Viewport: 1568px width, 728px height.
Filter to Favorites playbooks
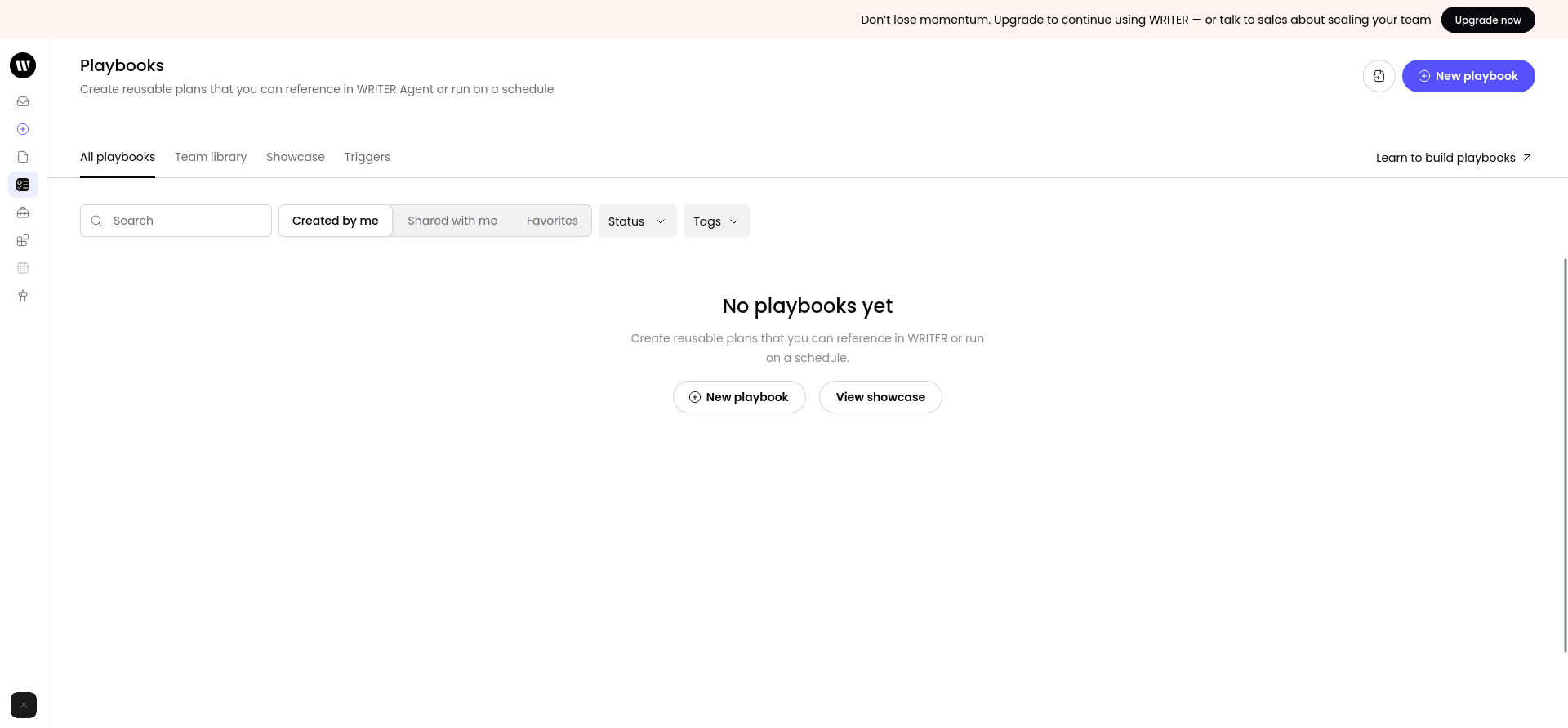coord(552,221)
